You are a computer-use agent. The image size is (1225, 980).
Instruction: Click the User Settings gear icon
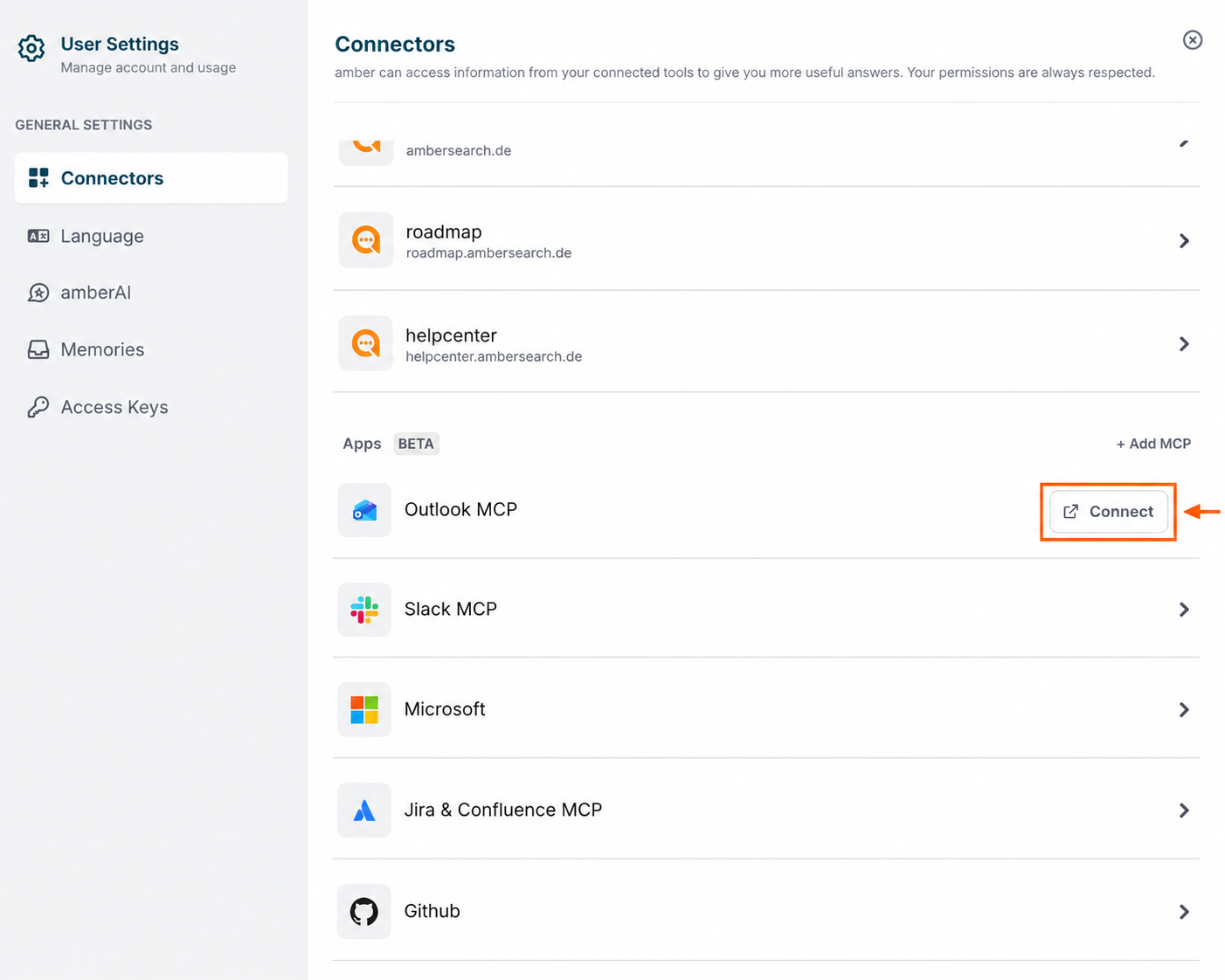31,48
